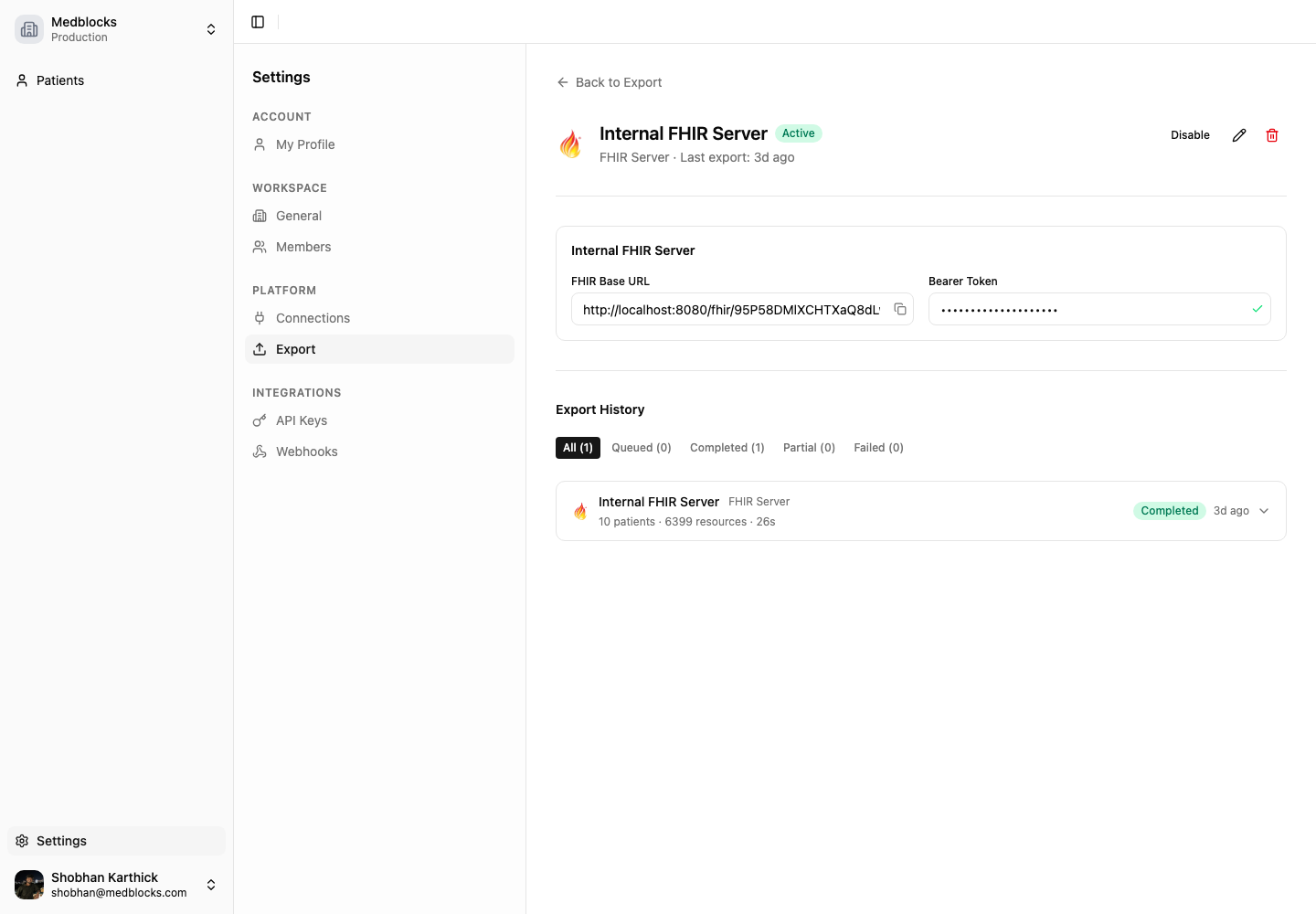Screen dimensions: 1316x914
Task: Click 'FHIR Server · Last export: 3d ago' text
Action: point(697,157)
